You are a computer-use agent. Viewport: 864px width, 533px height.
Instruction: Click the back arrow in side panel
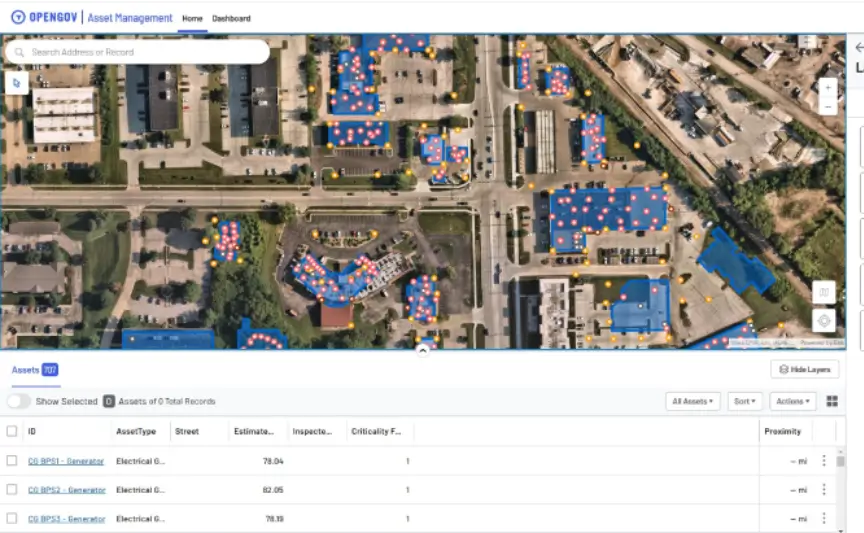click(x=858, y=47)
